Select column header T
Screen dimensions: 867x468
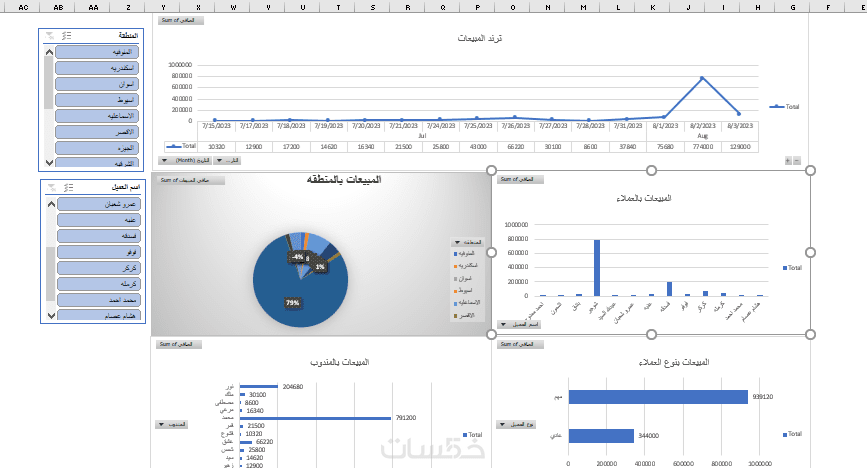338,7
